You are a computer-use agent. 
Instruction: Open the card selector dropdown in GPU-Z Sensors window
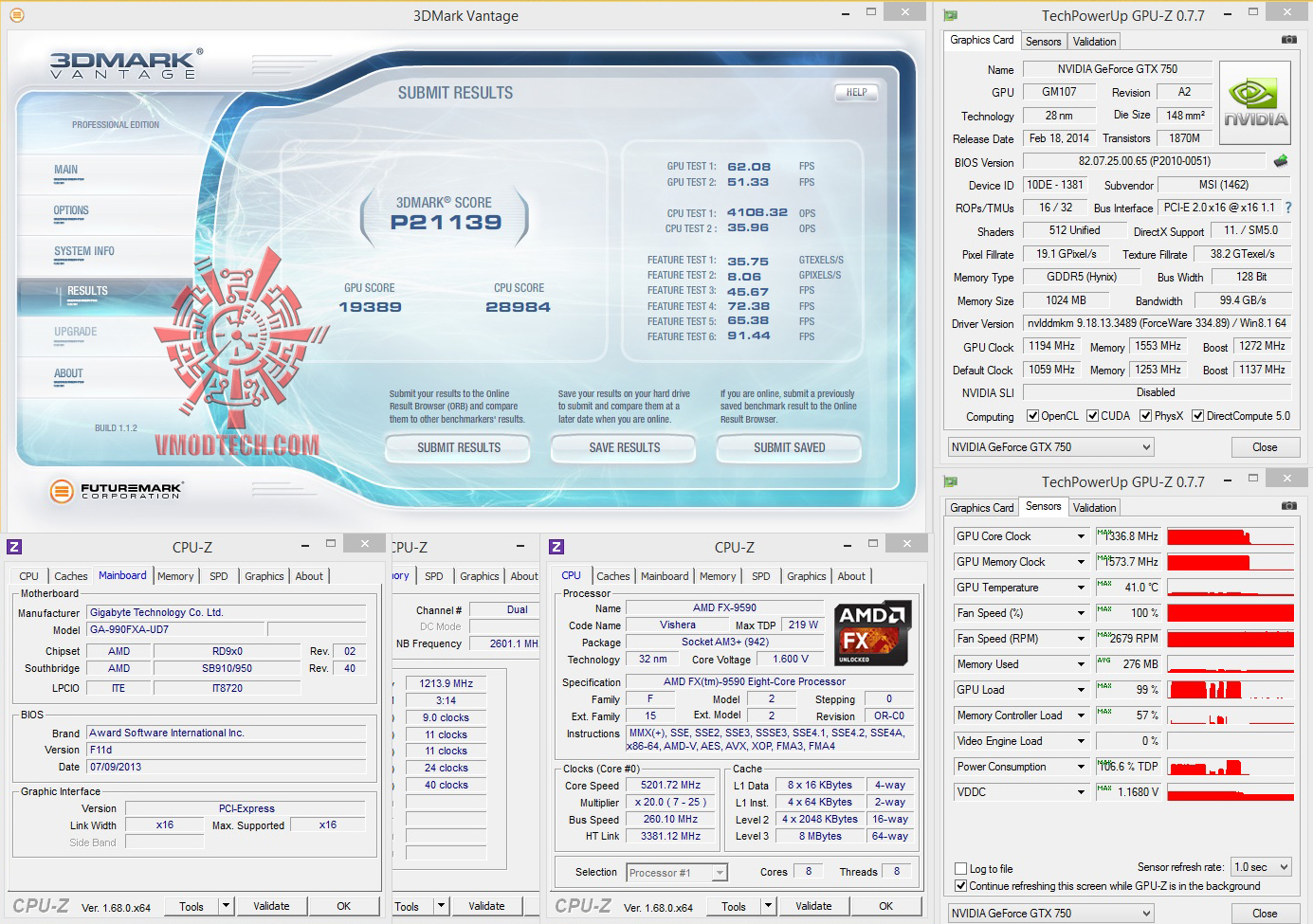(x=1051, y=914)
